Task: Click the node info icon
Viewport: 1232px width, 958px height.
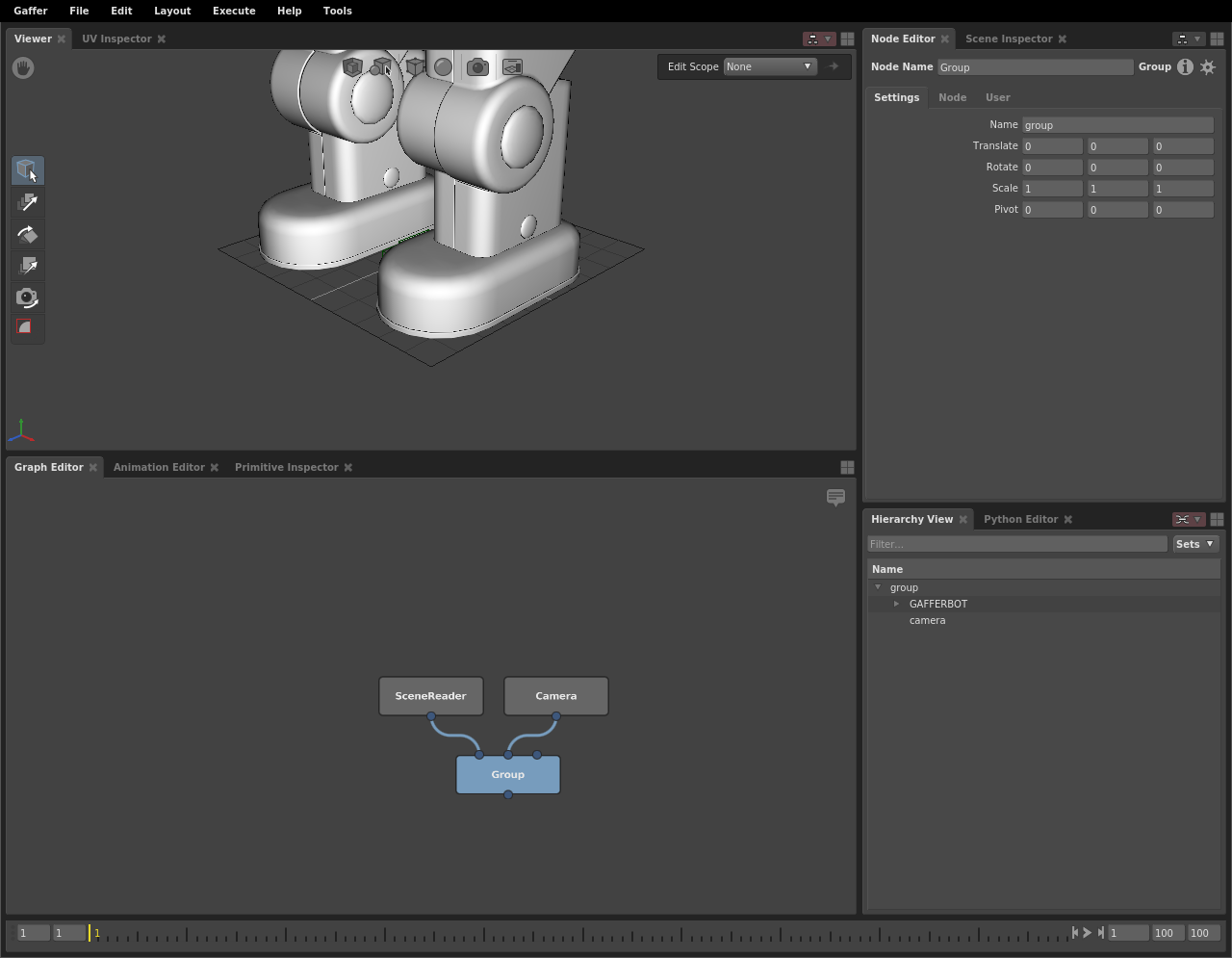Action: coord(1185,66)
